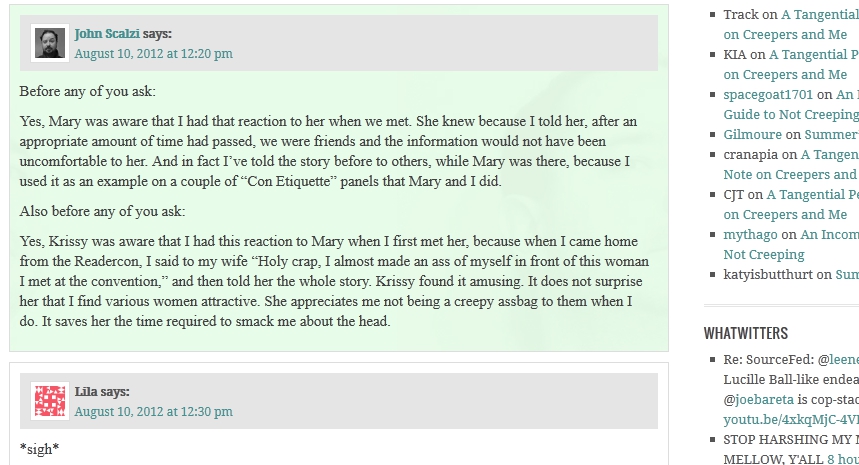Screen dimensions: 859x465
Task: Open the post katyisbutthurt commented on
Action: 846,275
